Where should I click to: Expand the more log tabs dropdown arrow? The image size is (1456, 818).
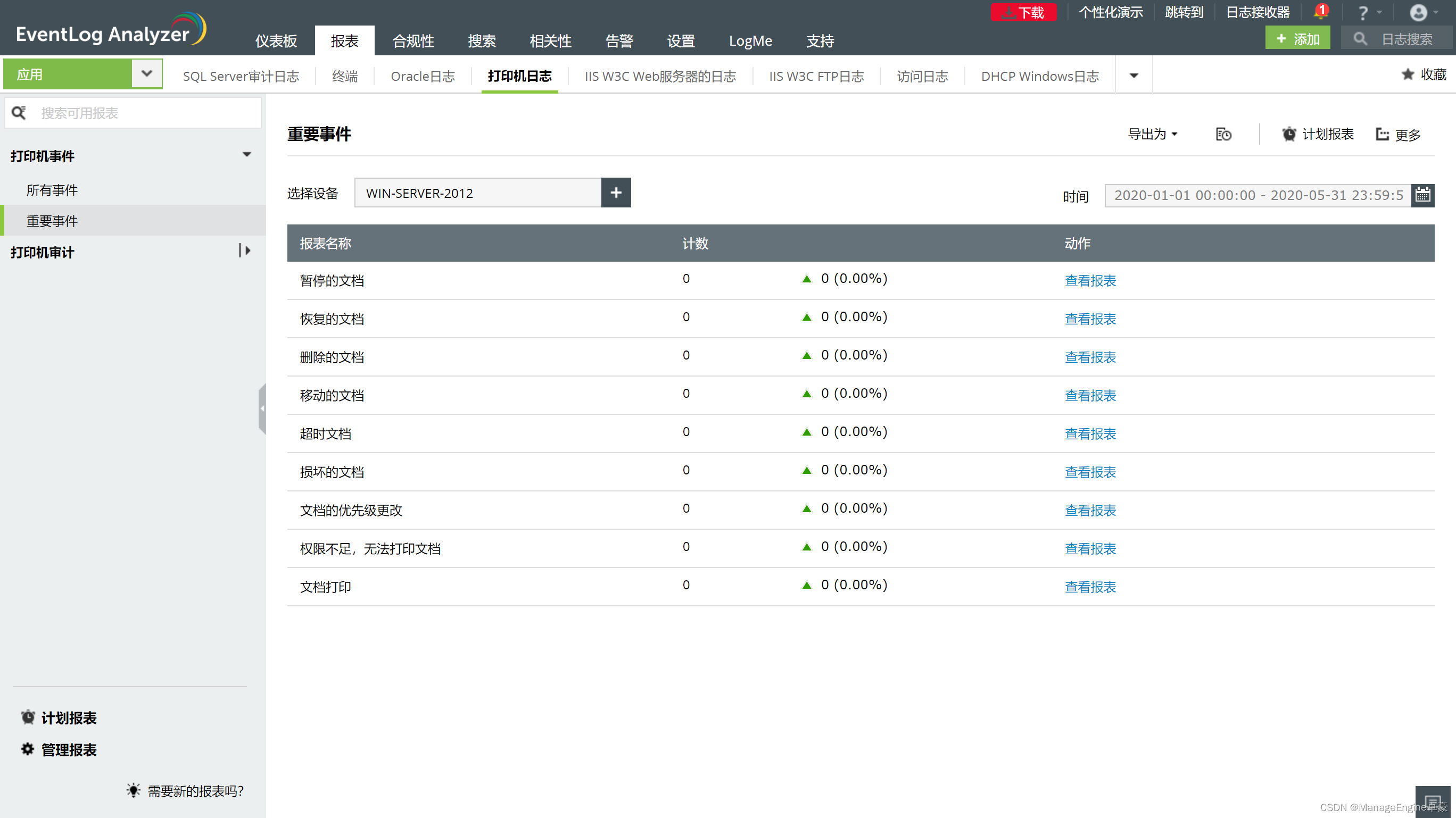click(x=1134, y=76)
